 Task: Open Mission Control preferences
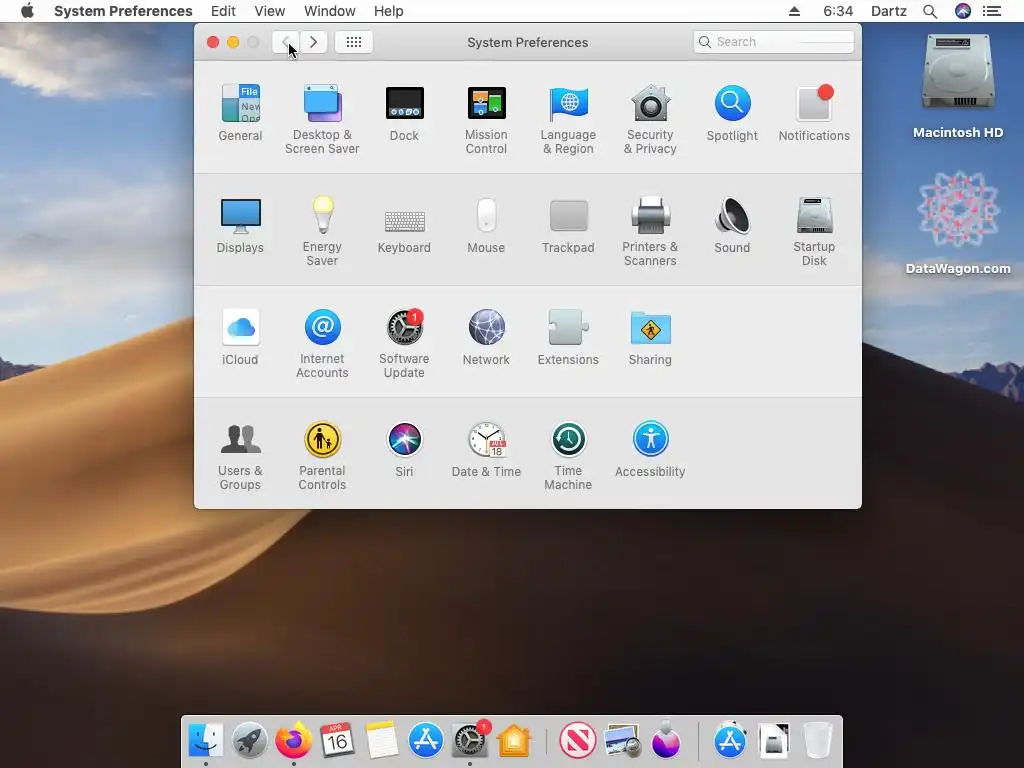tap(486, 119)
